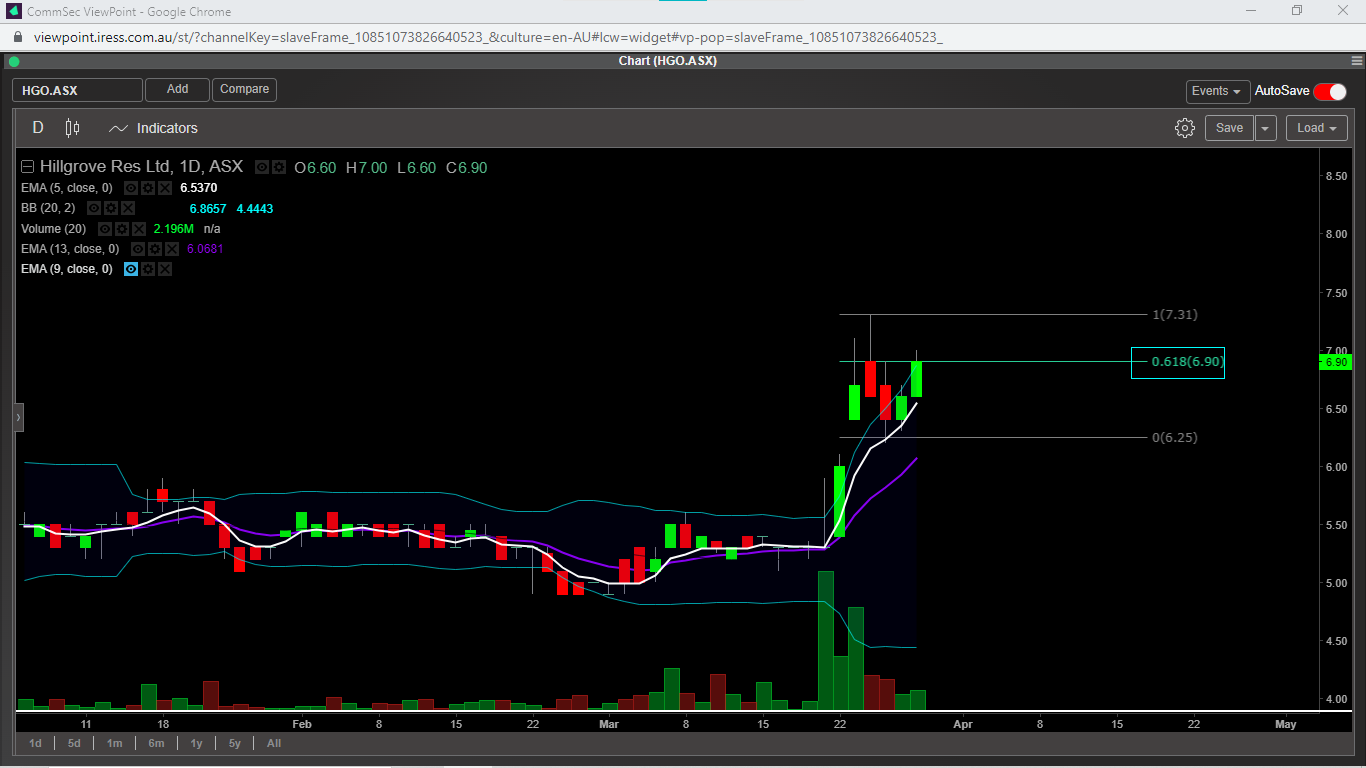Open the Load dropdown
This screenshot has width=1366, height=768.
pyautogui.click(x=1318, y=128)
